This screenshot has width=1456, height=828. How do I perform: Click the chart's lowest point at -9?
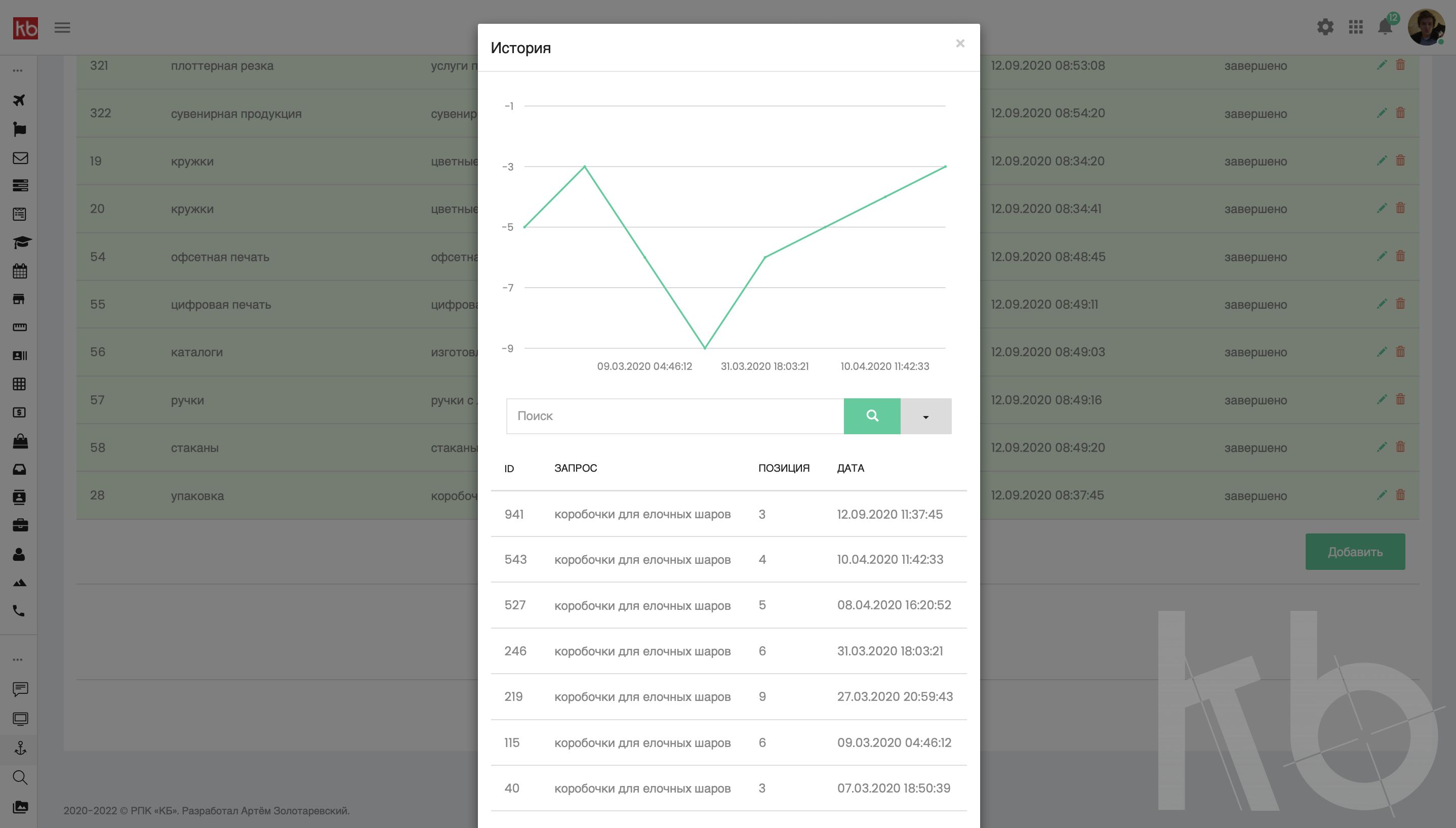pos(705,348)
